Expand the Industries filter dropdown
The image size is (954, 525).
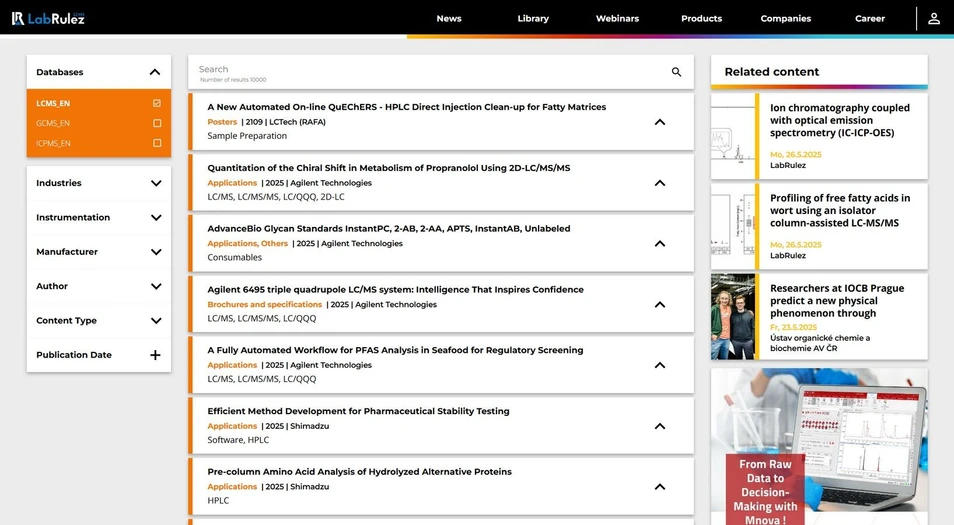pyautogui.click(x=155, y=183)
